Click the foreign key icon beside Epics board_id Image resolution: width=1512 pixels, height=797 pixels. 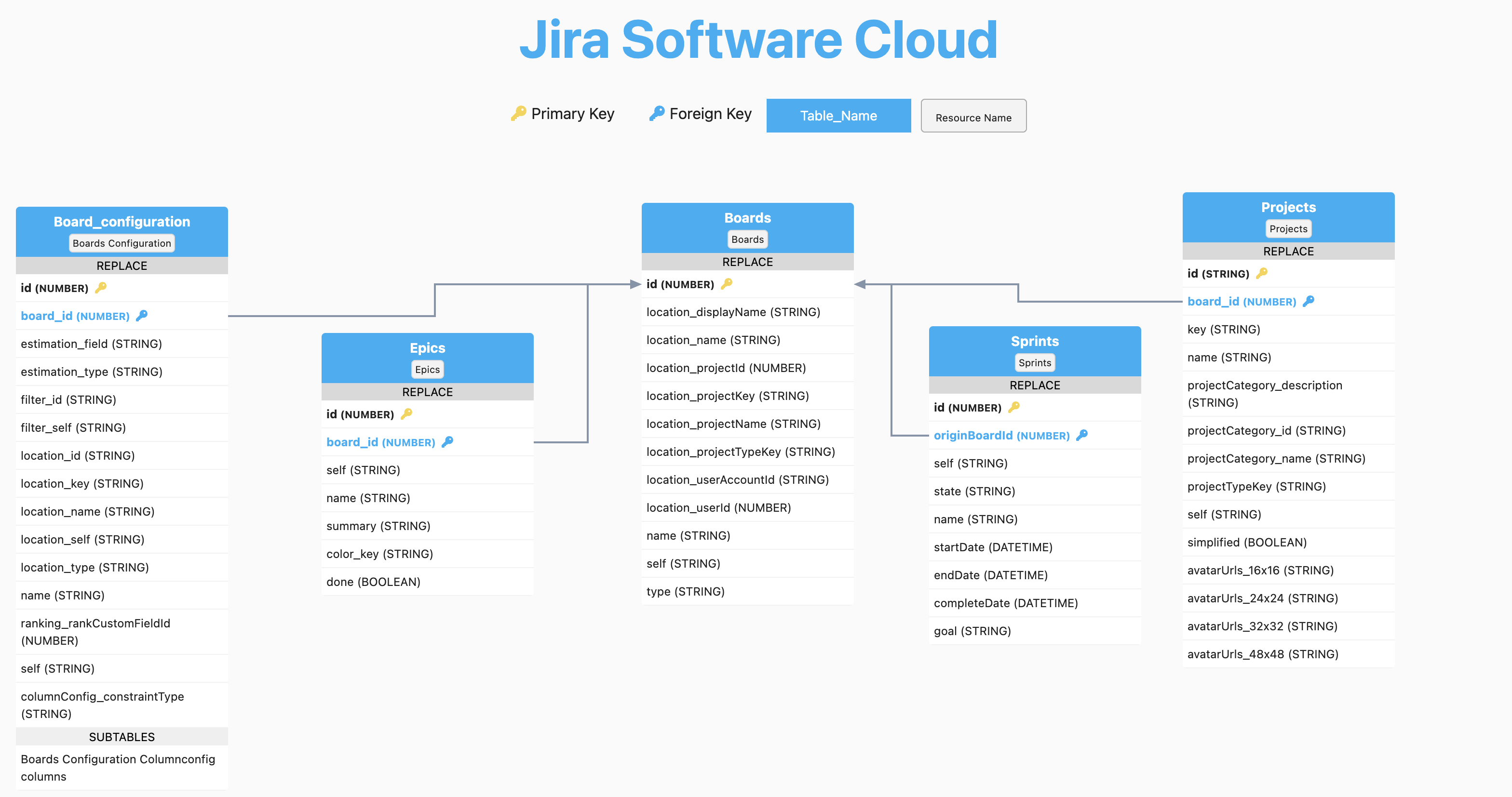tap(447, 441)
